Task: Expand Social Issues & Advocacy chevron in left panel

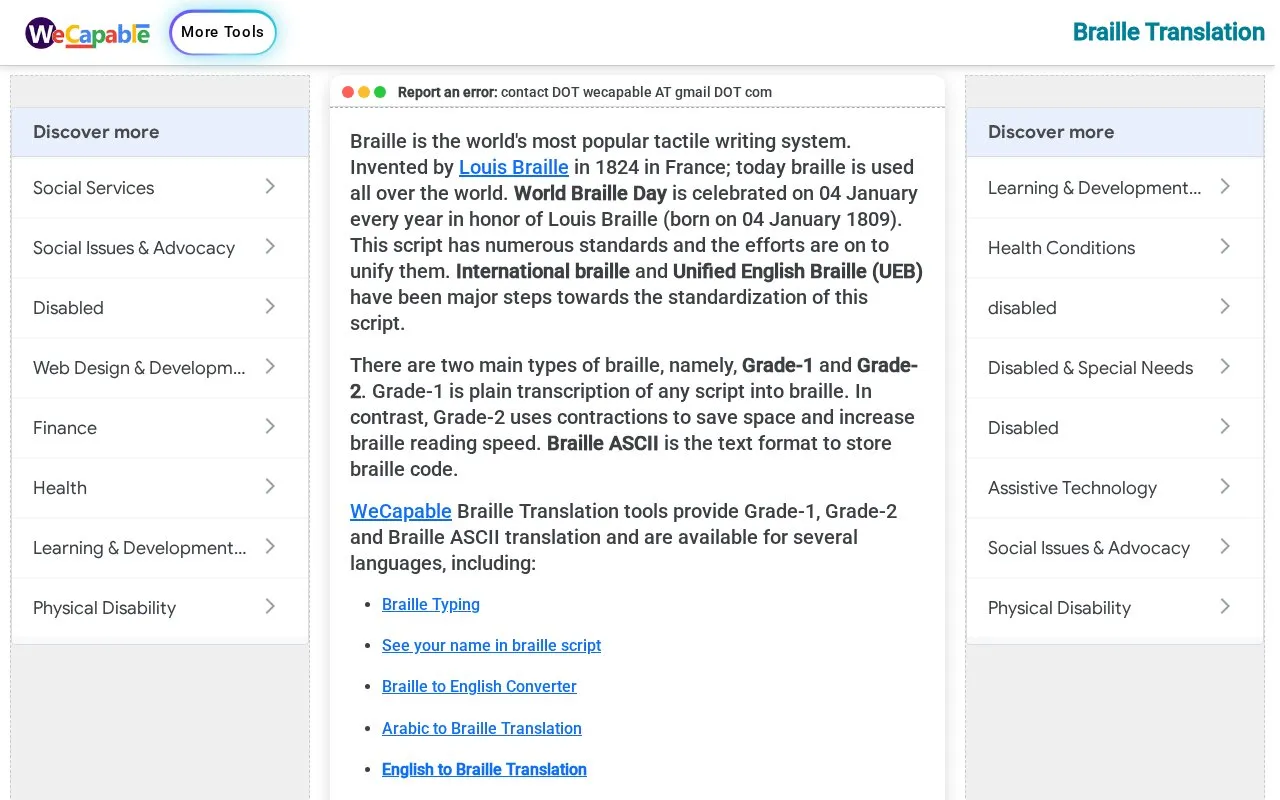Action: point(270,246)
